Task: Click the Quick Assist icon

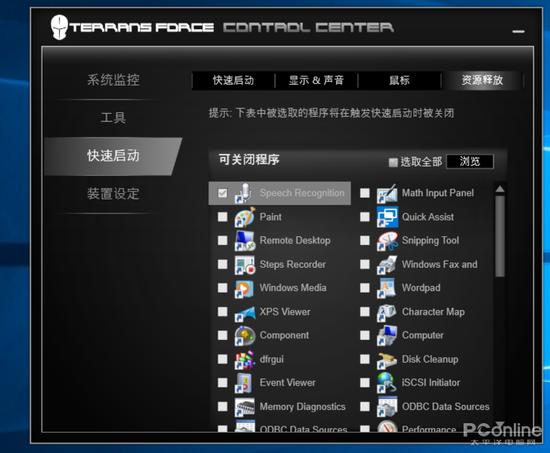Action: [387, 217]
